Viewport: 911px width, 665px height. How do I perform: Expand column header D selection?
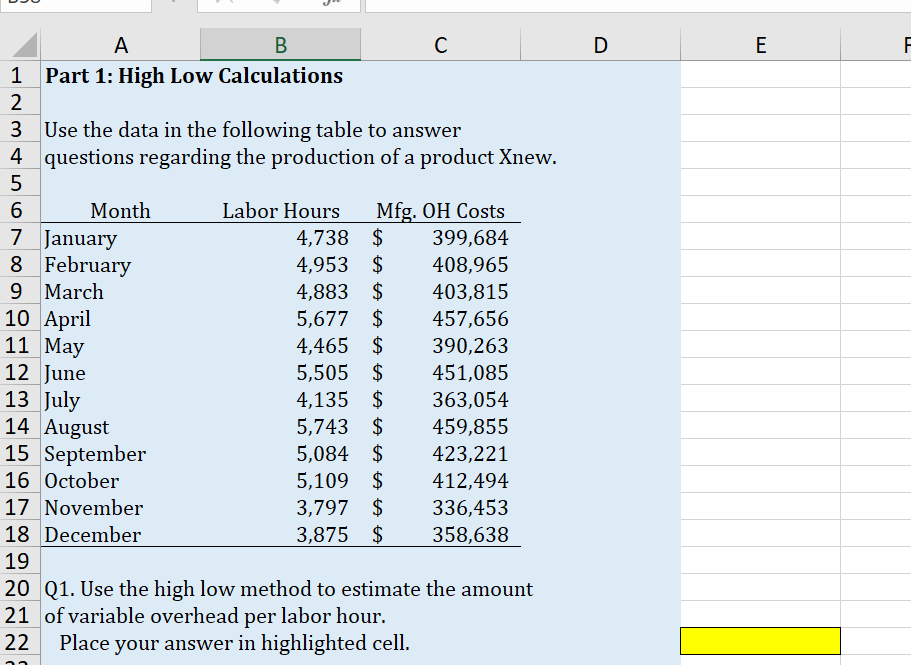[600, 44]
